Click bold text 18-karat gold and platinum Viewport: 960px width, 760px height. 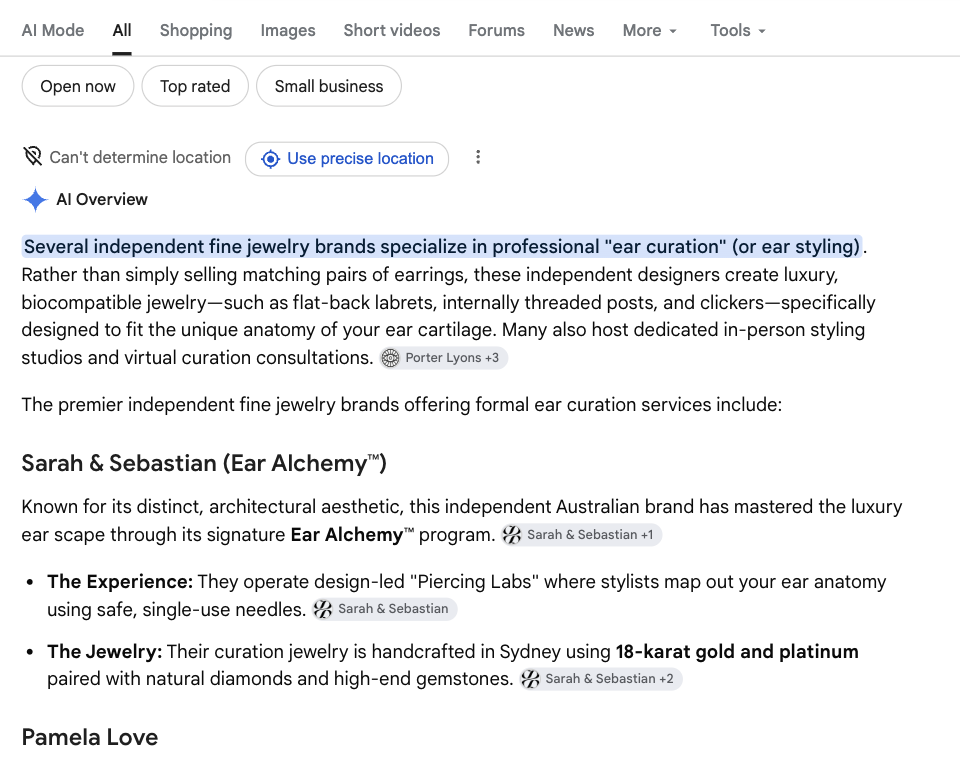click(x=737, y=651)
